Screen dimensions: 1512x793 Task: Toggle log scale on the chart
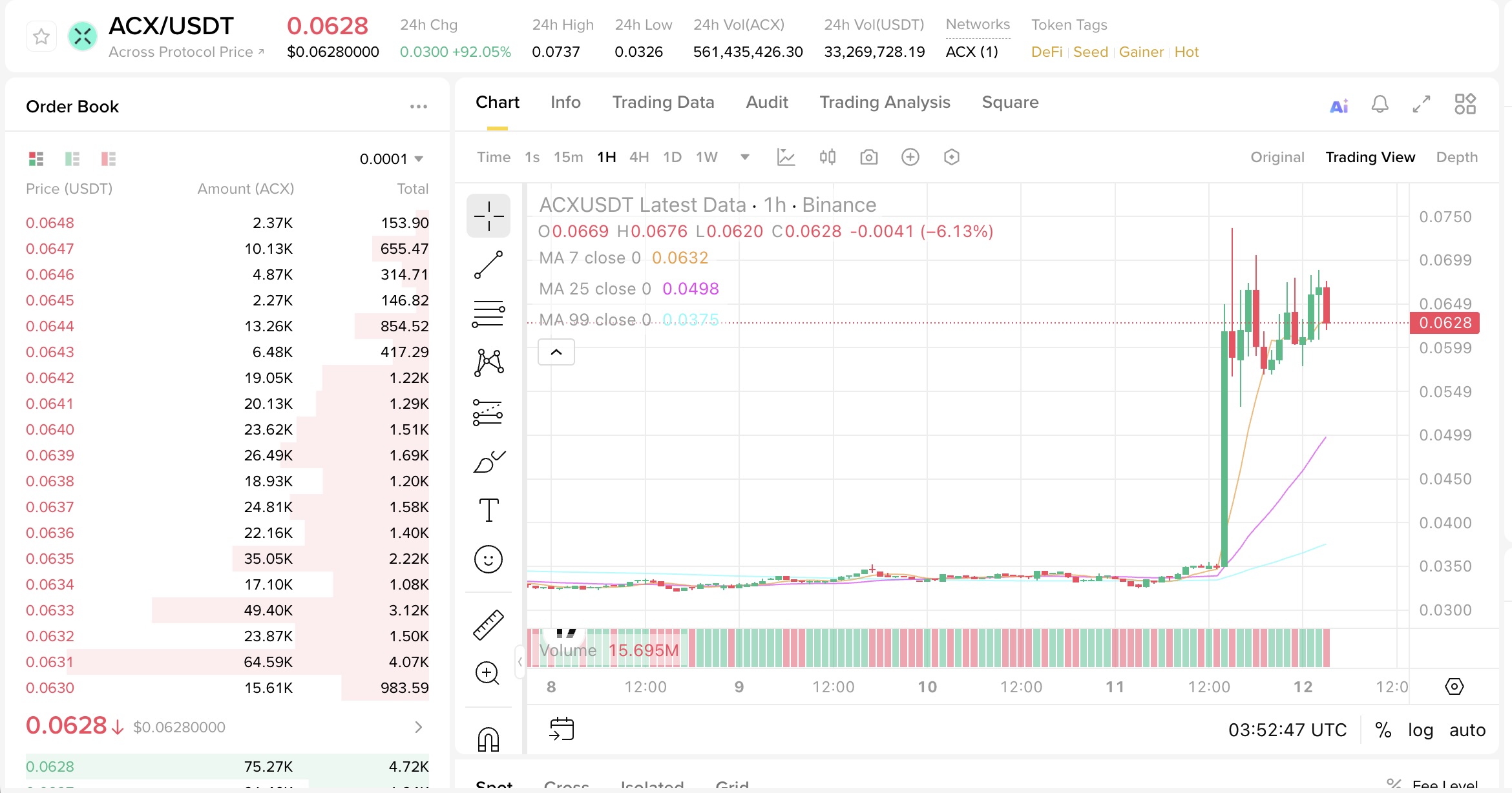point(1420,730)
